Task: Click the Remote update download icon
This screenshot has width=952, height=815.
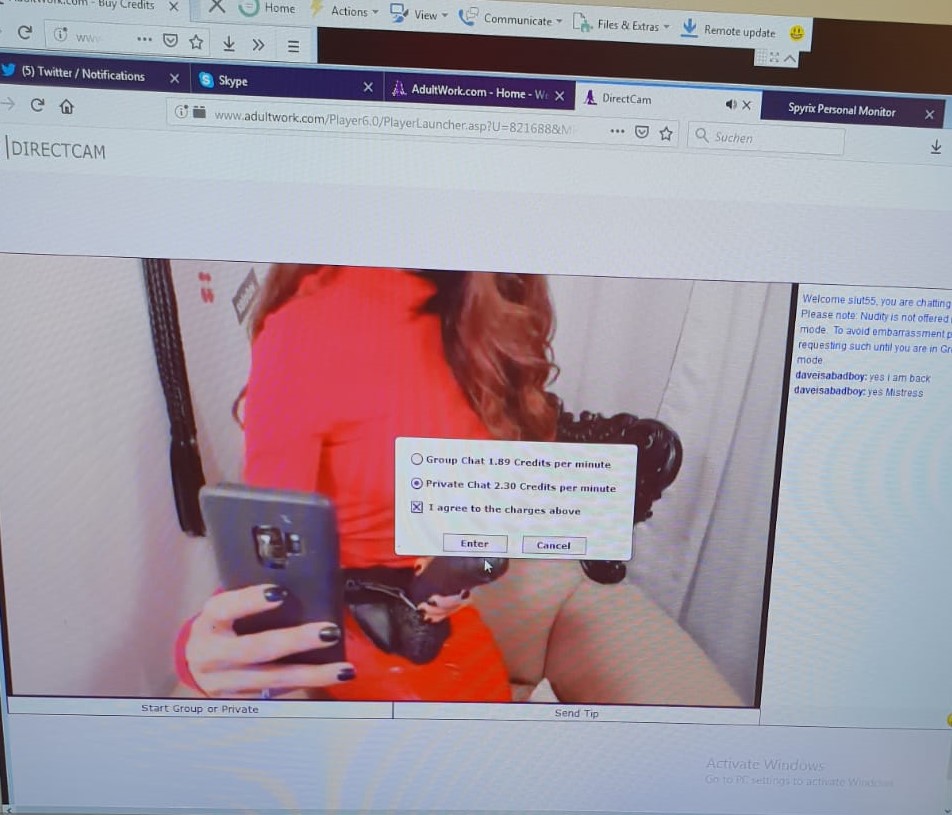Action: pos(689,28)
